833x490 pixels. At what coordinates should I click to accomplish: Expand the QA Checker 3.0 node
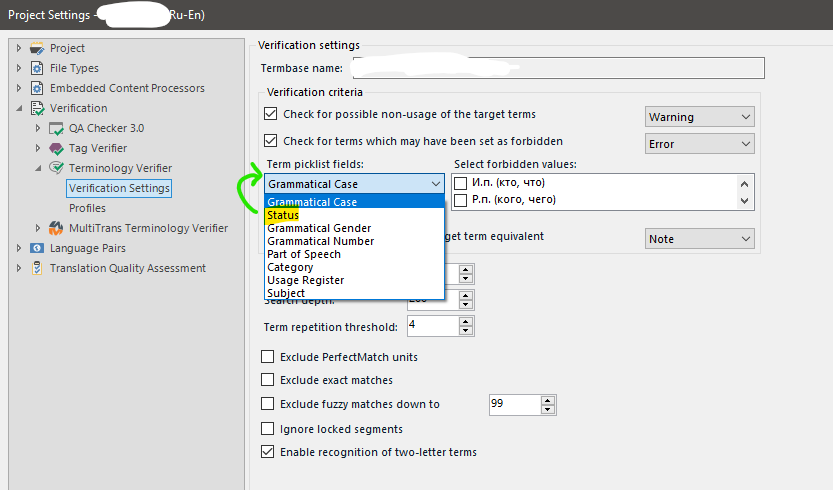pyautogui.click(x=38, y=128)
